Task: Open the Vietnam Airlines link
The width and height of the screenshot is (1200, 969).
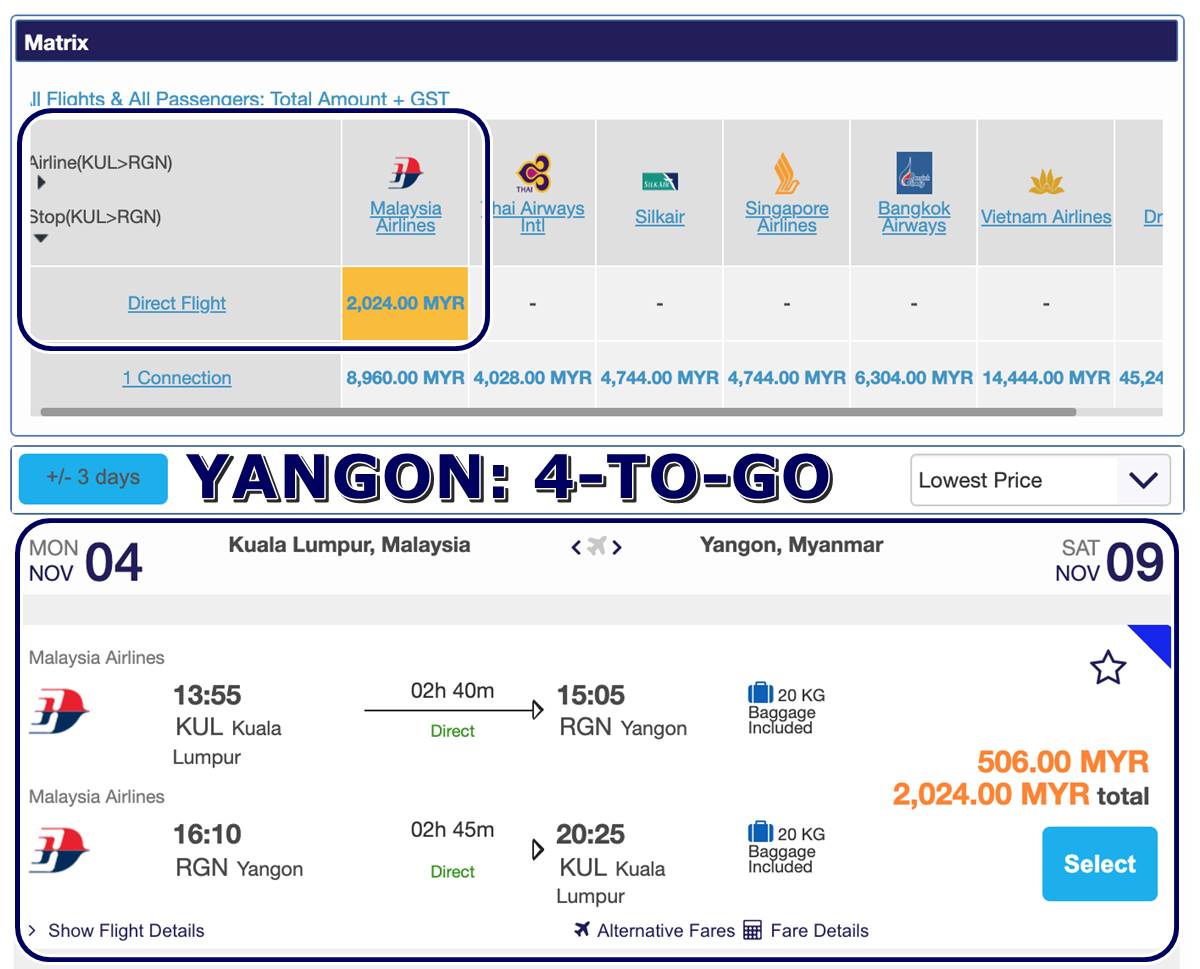Action: 1046,217
